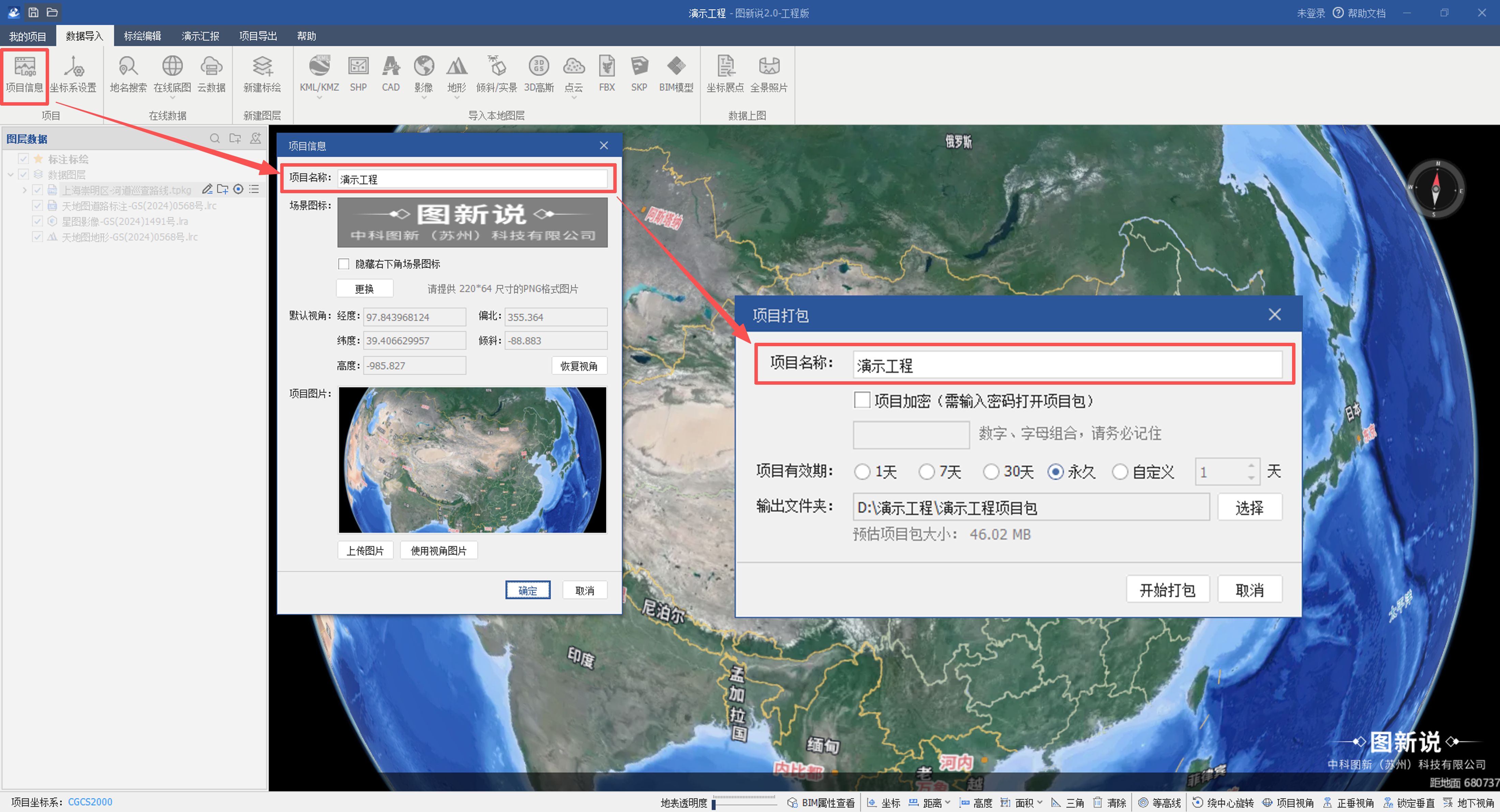The width and height of the screenshot is (1500, 812).
Task: Expand the KML/KMZ dropdown arrow
Action: pos(319,98)
